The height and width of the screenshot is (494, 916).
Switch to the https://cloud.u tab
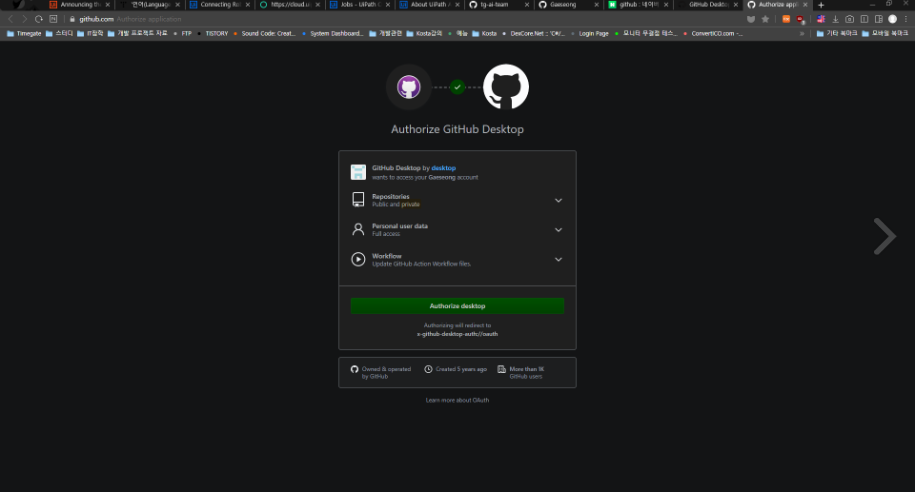[x=290, y=5]
